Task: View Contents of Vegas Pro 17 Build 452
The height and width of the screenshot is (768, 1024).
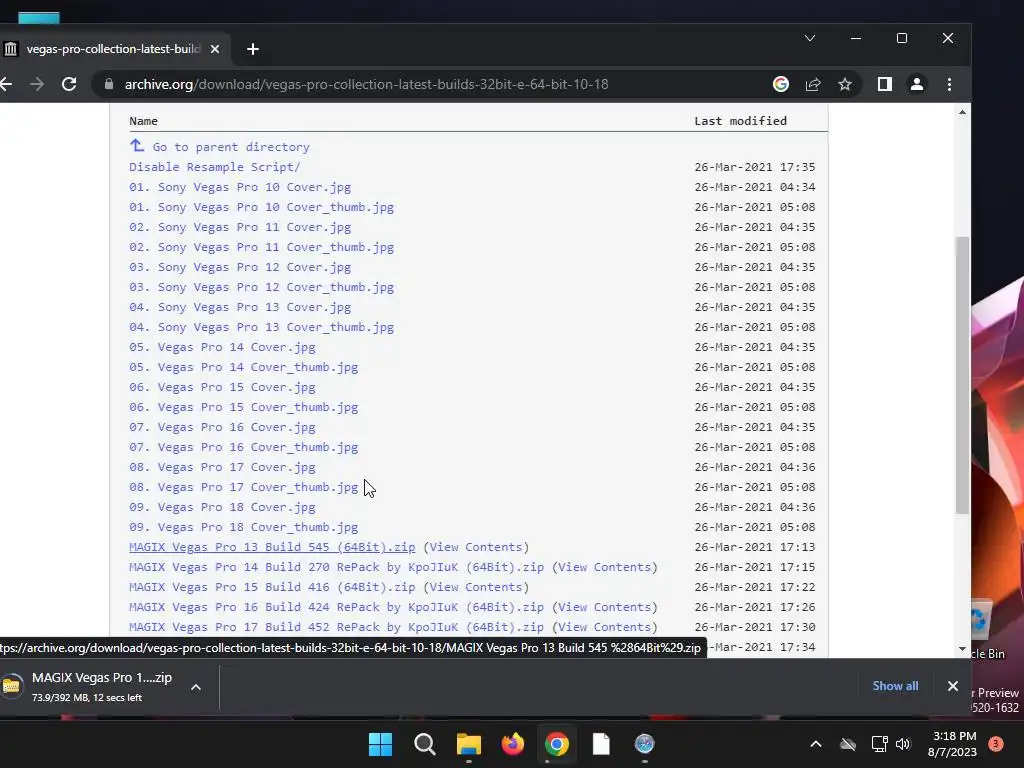Action: tap(605, 627)
